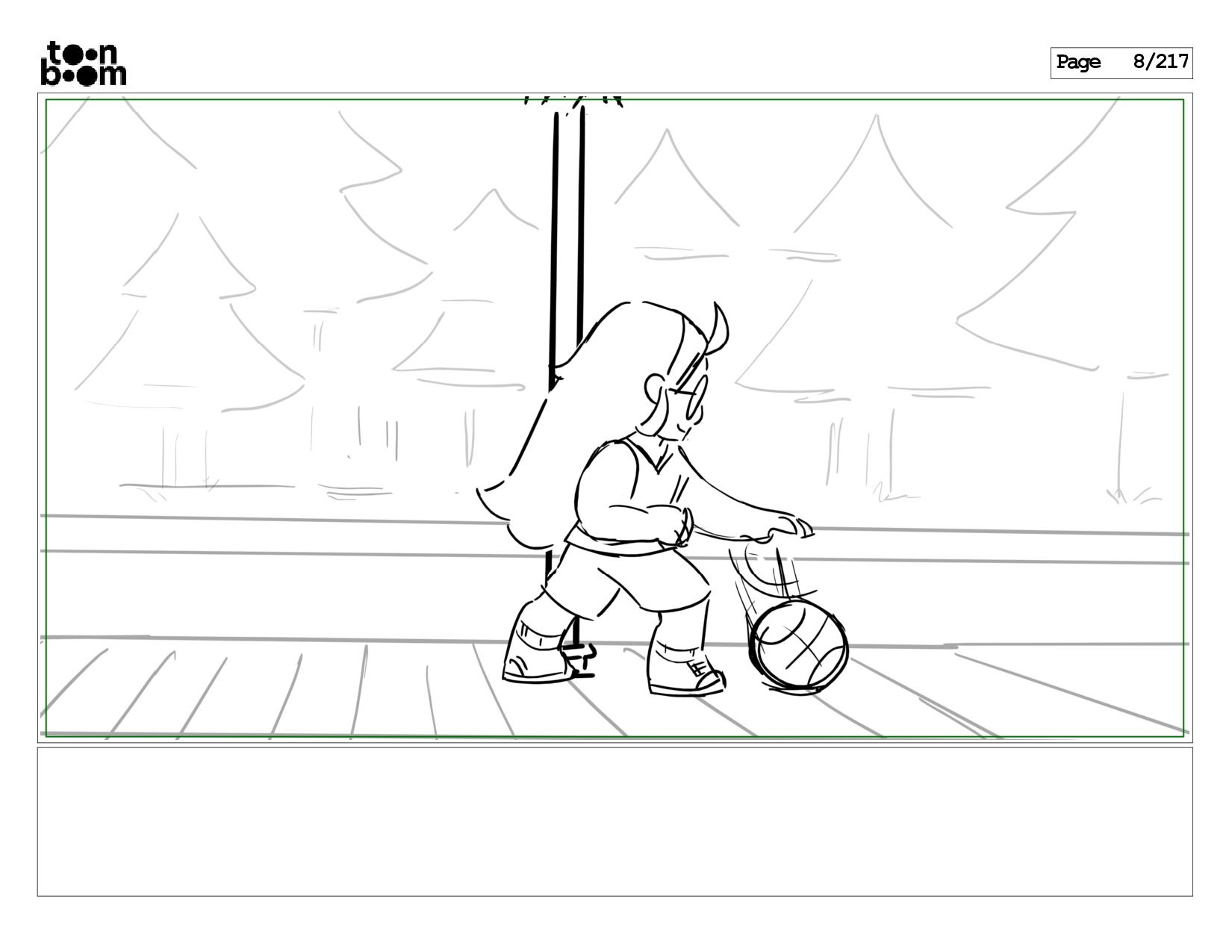The width and height of the screenshot is (1232, 952).
Task: Click the empty caption box below panel
Action: [x=615, y=821]
